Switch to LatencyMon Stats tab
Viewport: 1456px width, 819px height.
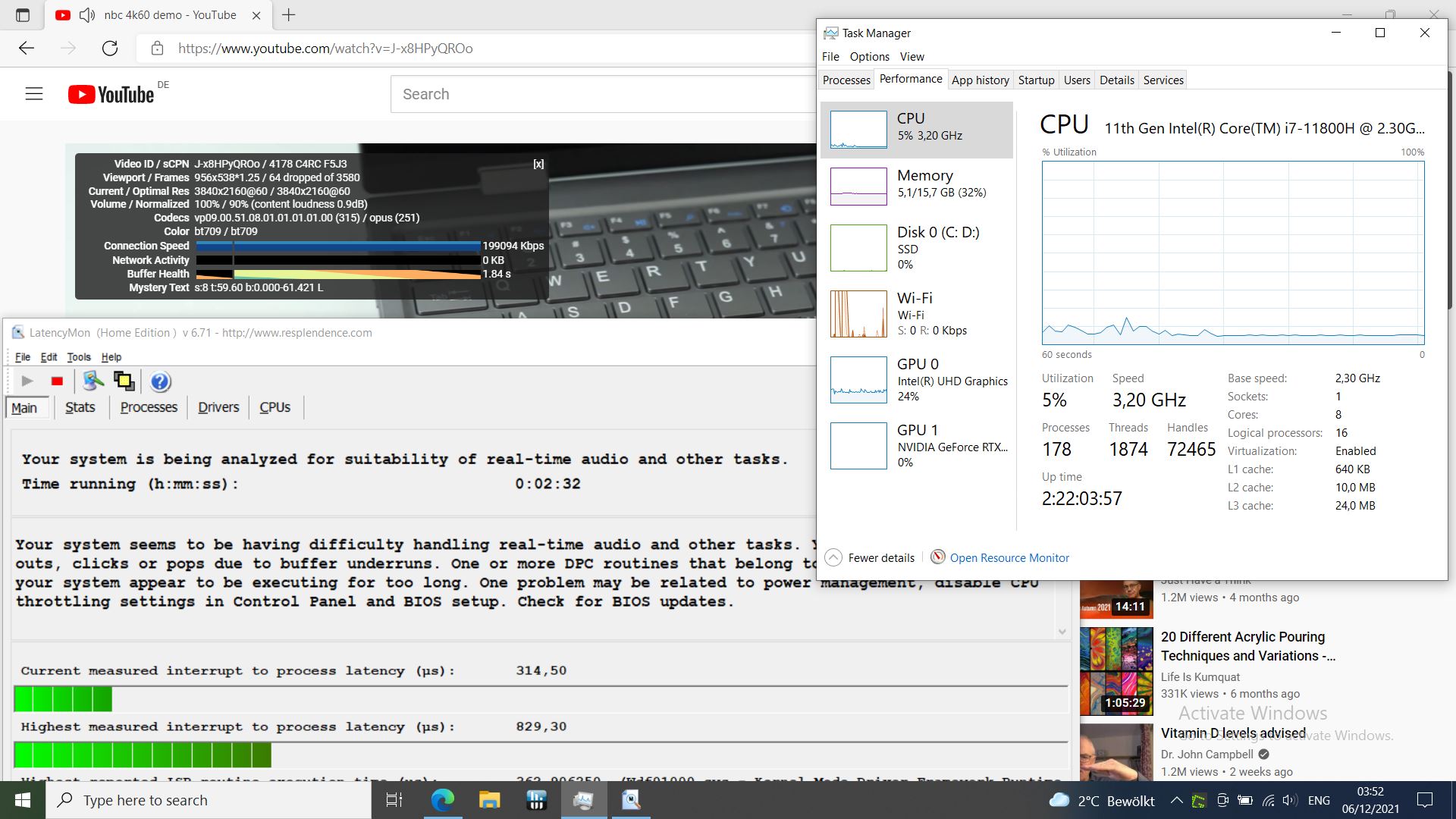click(x=80, y=407)
